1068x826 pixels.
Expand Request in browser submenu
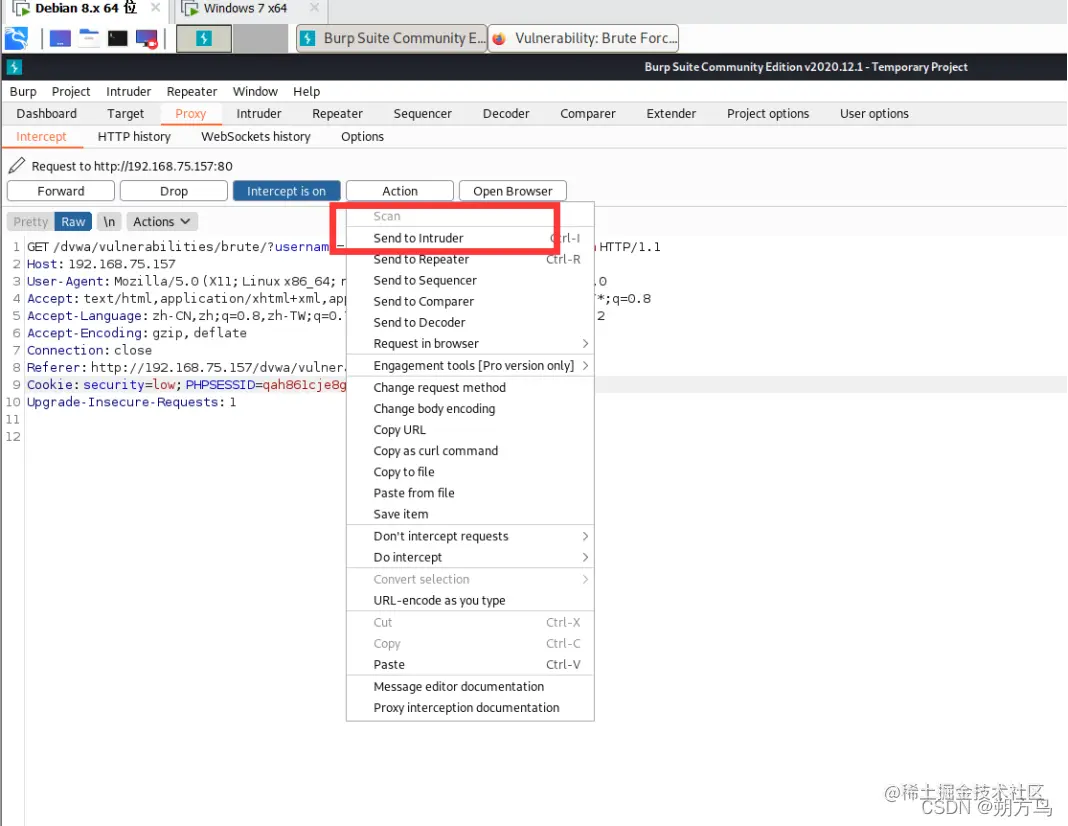point(470,344)
